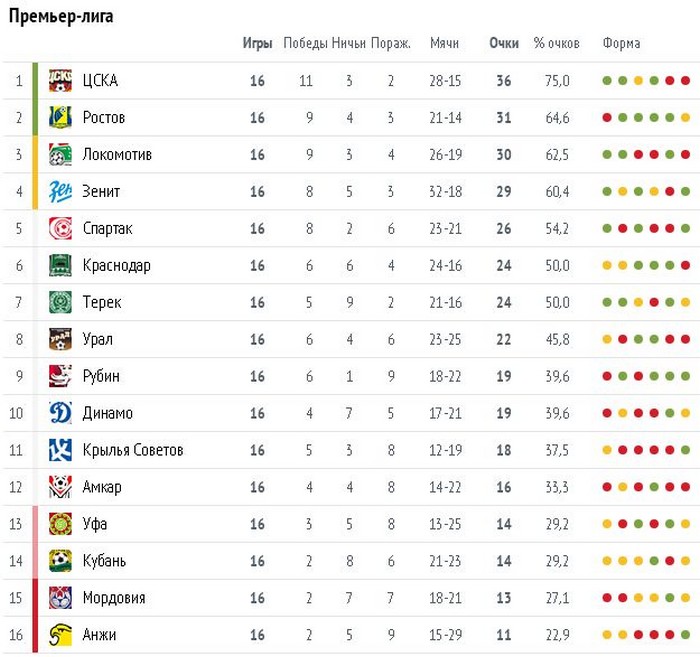Click the Zenit club logo
700x657 pixels.
[61, 192]
